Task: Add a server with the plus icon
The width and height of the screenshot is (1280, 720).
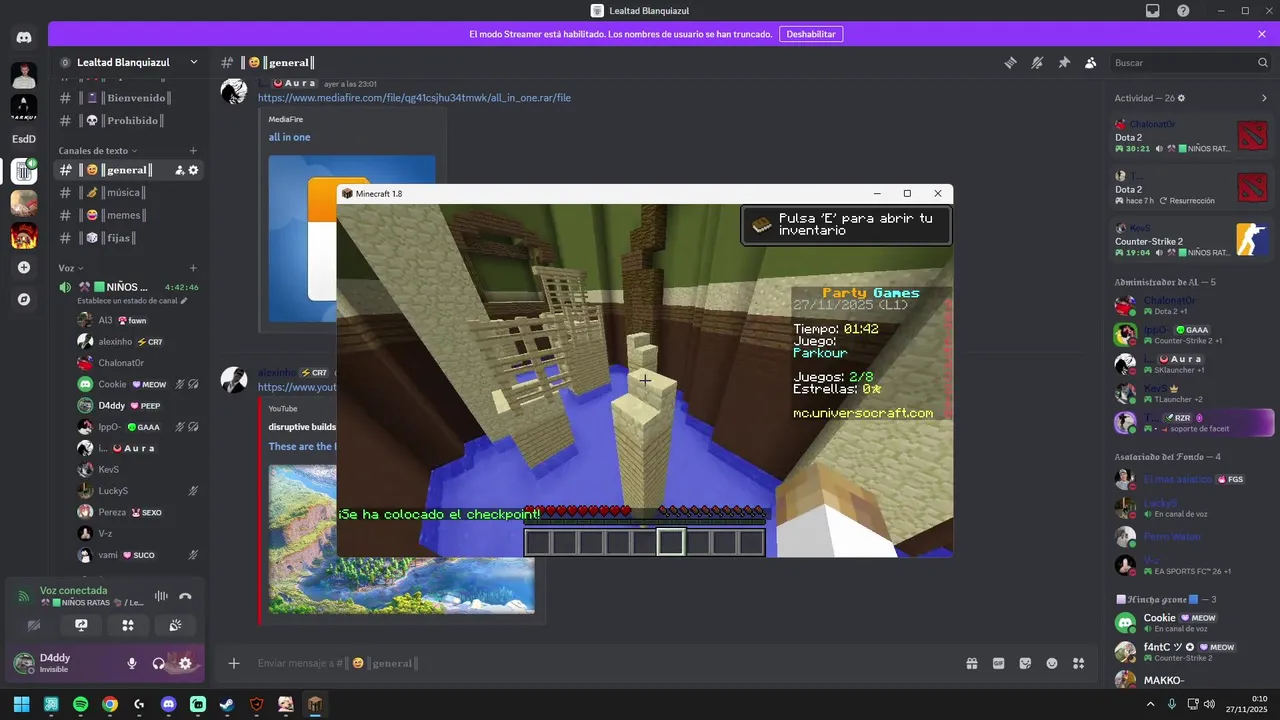Action: (x=24, y=267)
